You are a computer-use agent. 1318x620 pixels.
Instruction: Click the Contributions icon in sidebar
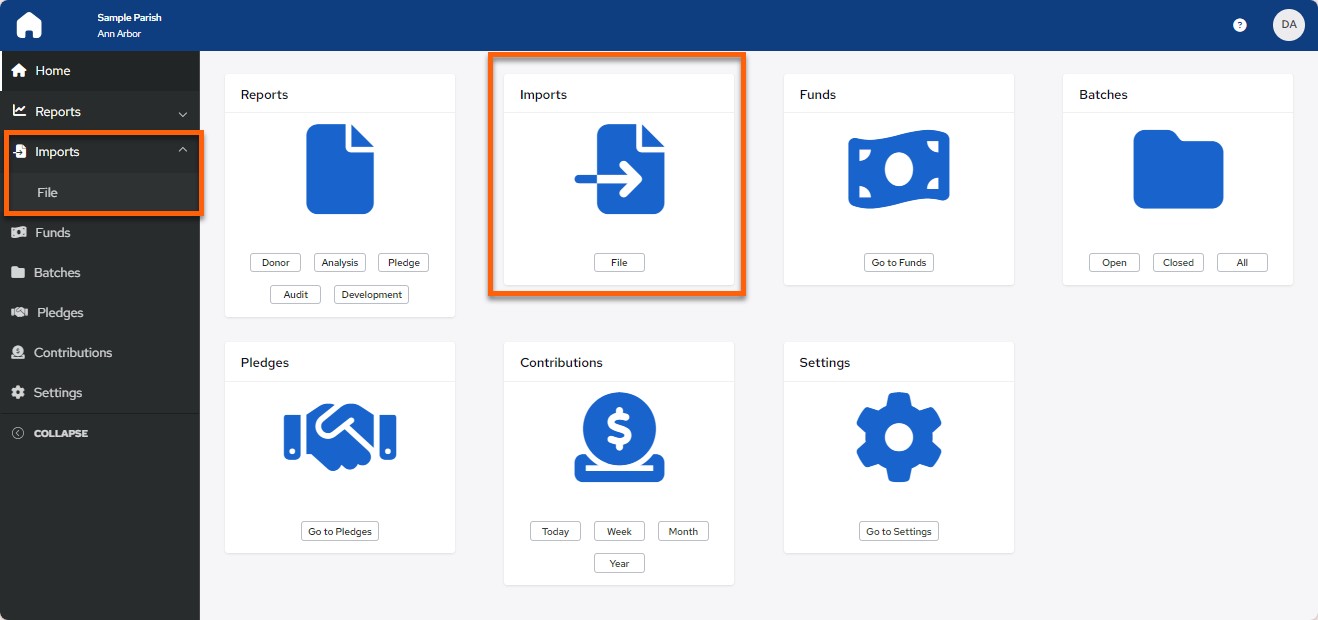[x=17, y=352]
